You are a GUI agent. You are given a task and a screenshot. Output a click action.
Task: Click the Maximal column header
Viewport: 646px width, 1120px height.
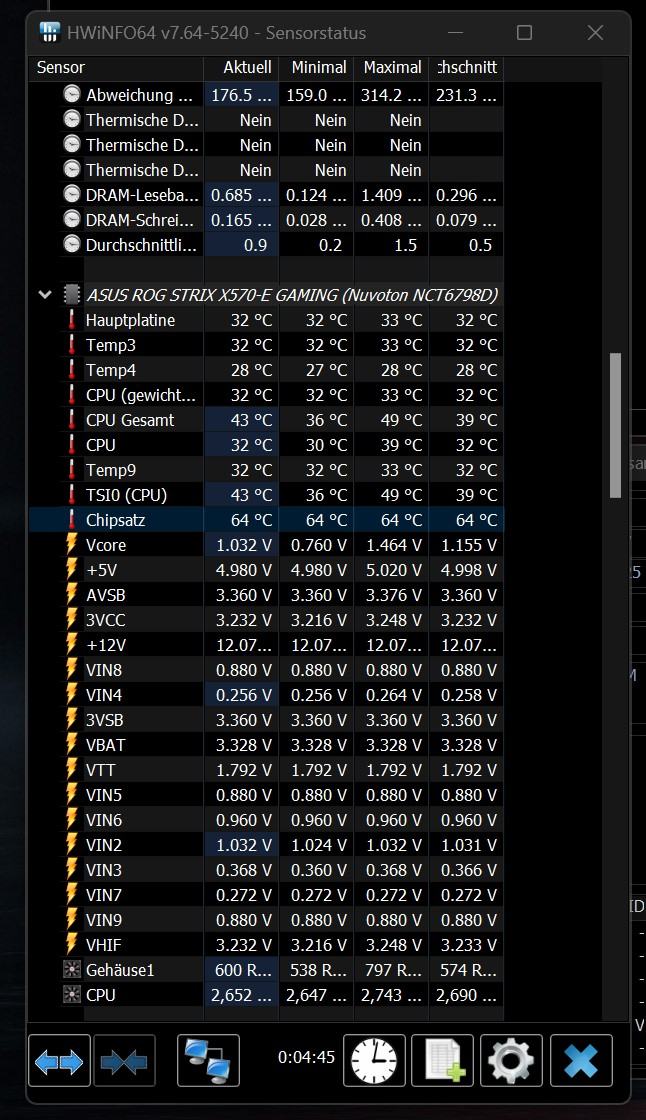tap(391, 68)
